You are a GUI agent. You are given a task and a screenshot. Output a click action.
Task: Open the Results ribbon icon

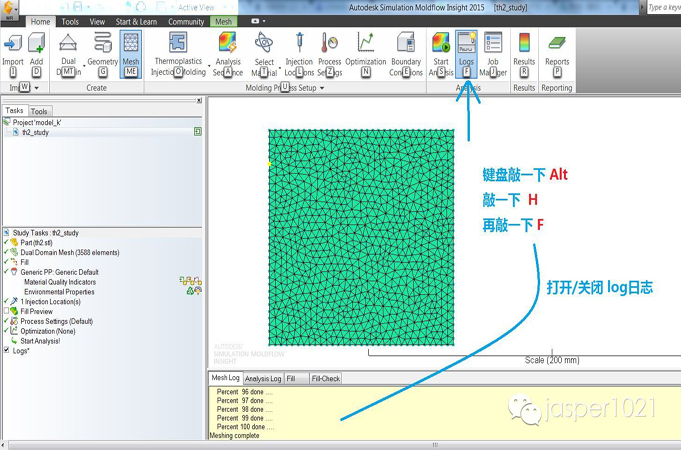tap(524, 43)
